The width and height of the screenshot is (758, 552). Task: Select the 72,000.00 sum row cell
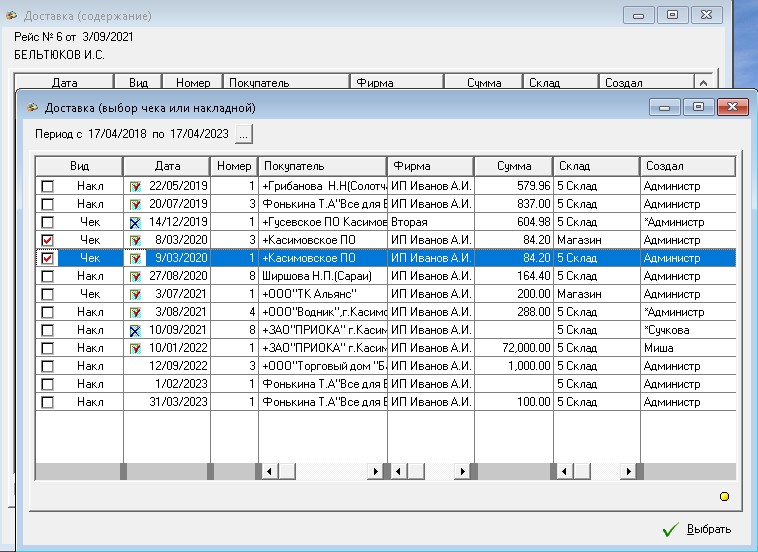513,348
